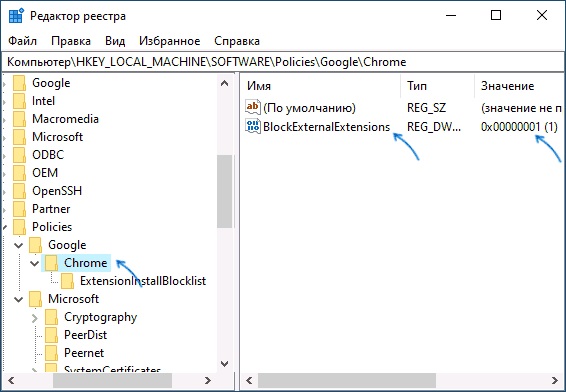Click values pane horizontal scroll right arrow
566x392 pixels.
pos(555,380)
